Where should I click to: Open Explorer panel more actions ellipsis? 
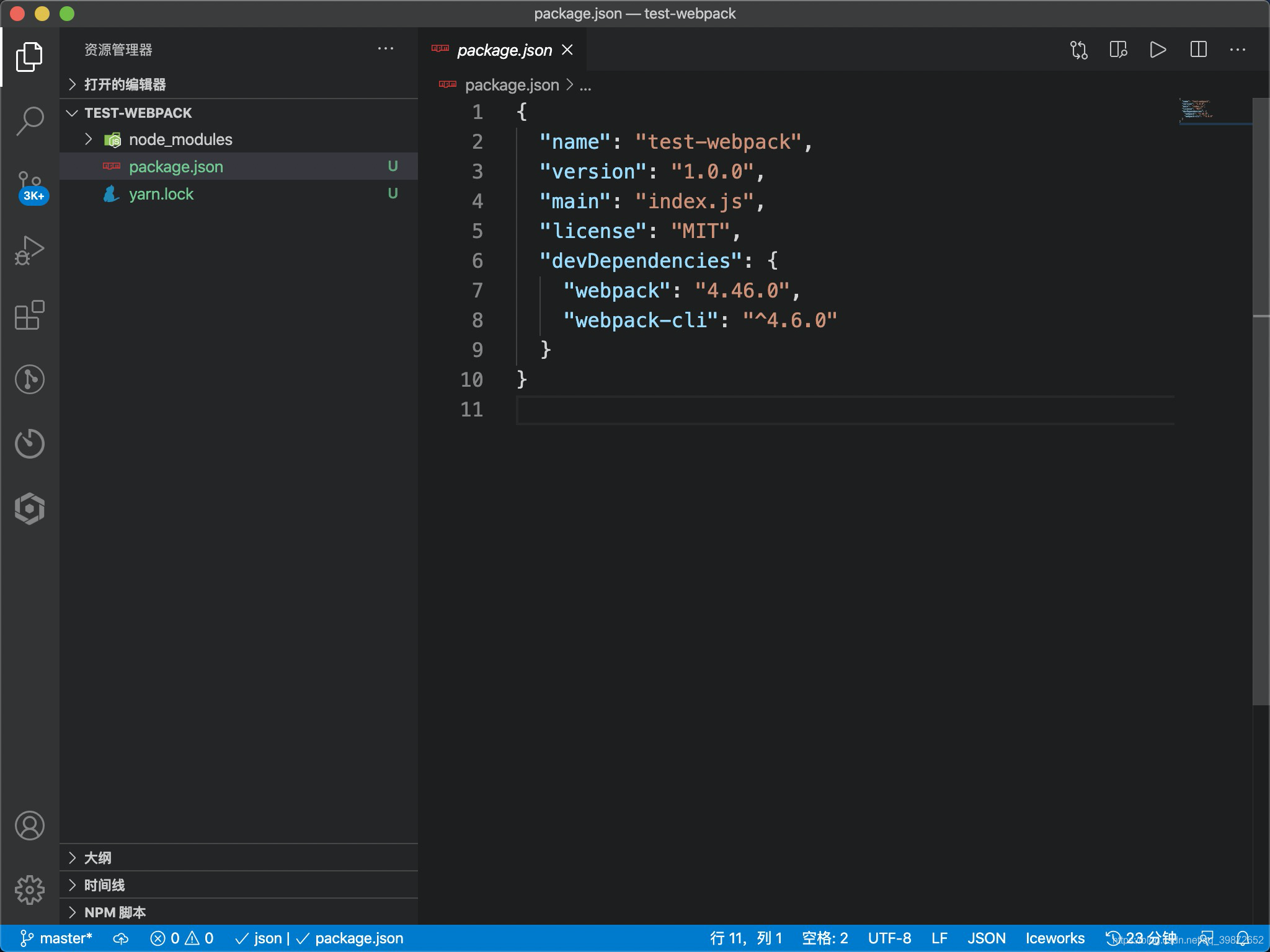click(x=386, y=49)
